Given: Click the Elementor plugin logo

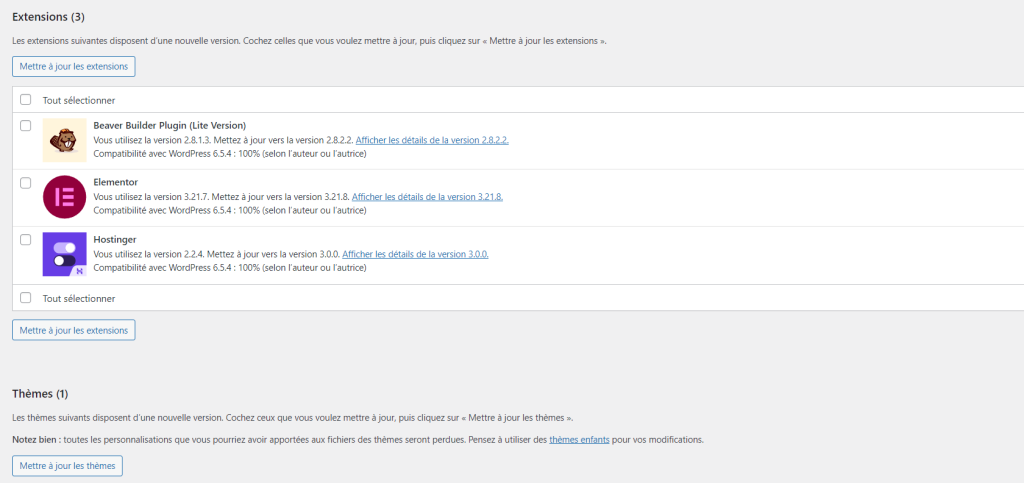Looking at the screenshot, I should coord(65,196).
